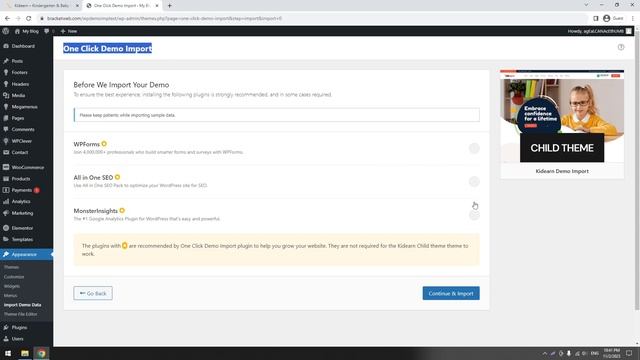Toggle the All in One SEO checkbox
The width and height of the screenshot is (640, 360).
tap(474, 182)
